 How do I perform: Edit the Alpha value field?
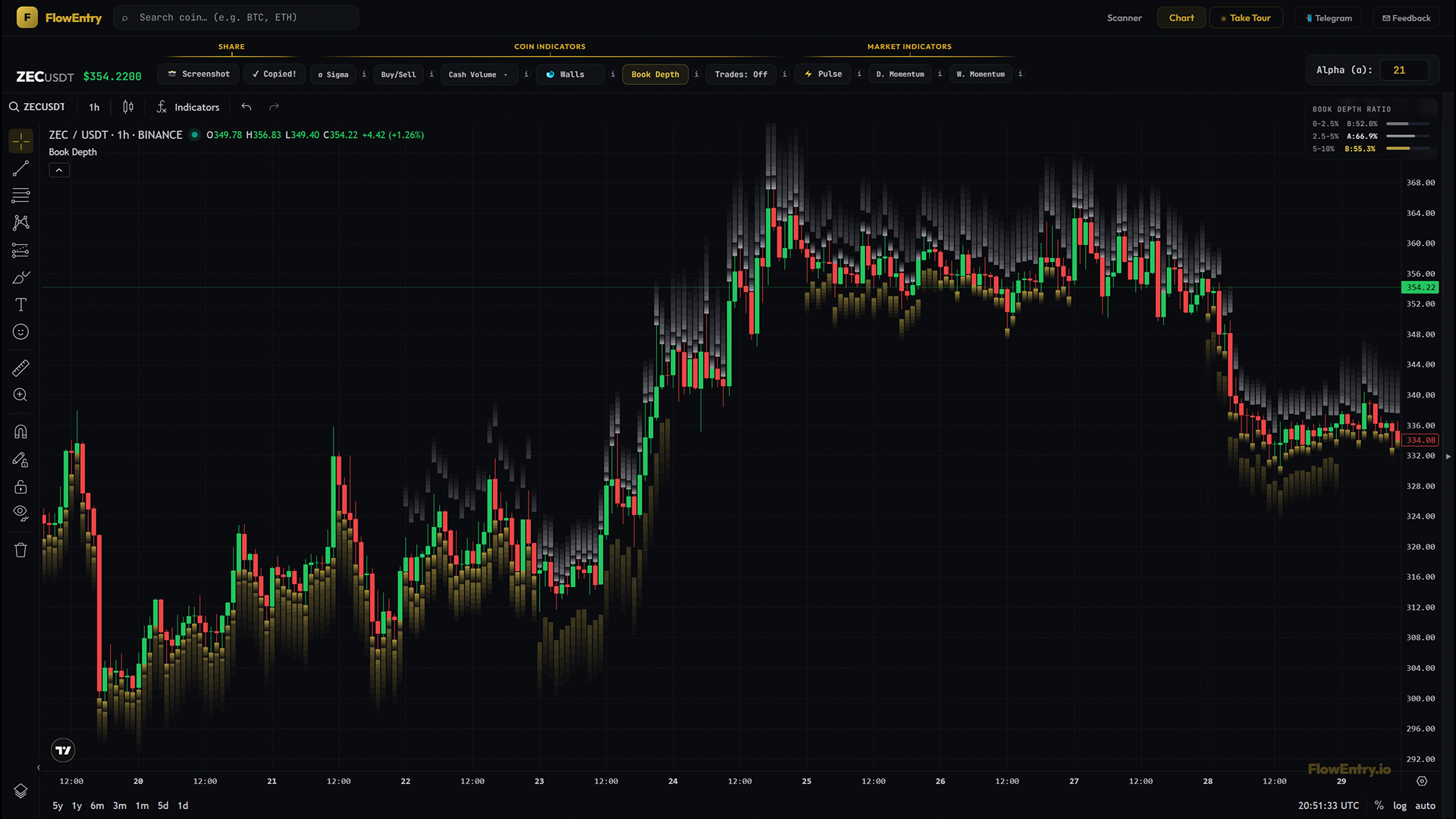[1404, 70]
